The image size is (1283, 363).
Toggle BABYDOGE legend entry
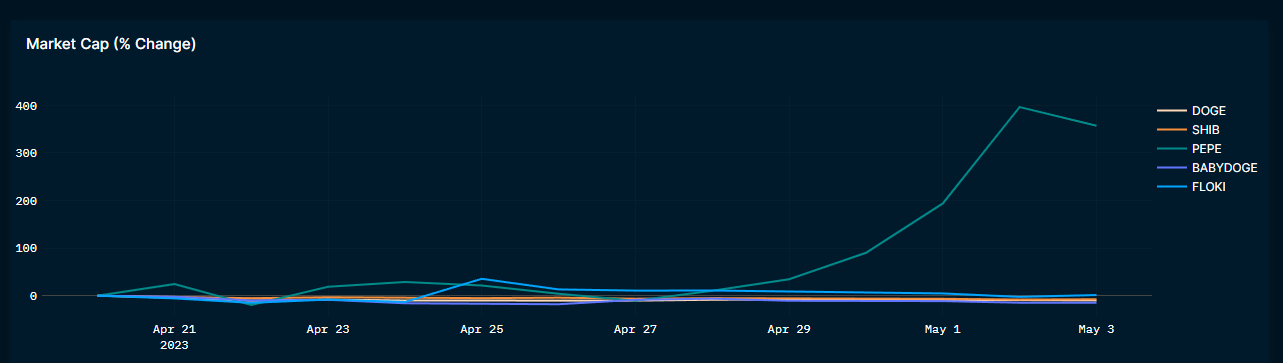pyautogui.click(x=1208, y=168)
